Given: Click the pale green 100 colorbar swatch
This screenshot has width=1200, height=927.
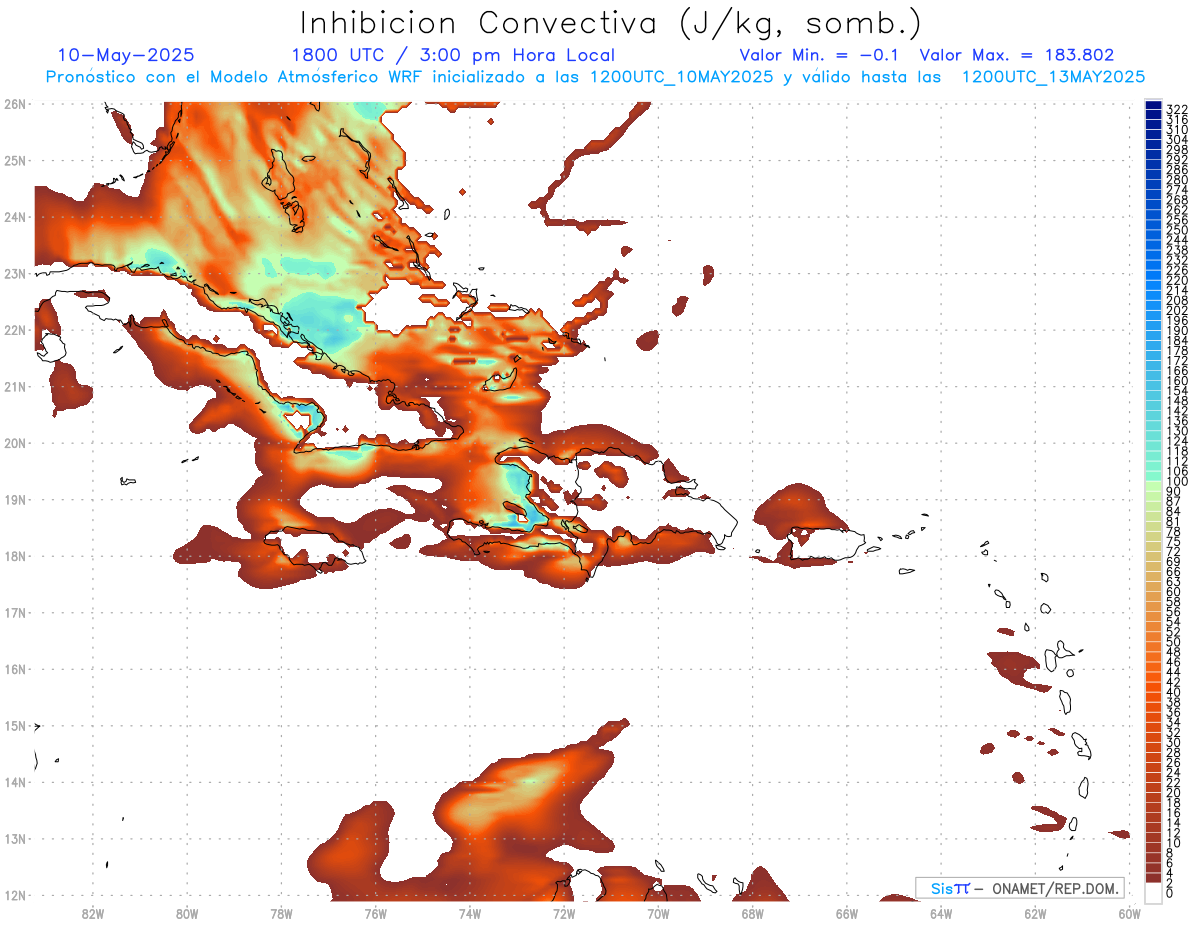Looking at the screenshot, I should click(x=1154, y=484).
